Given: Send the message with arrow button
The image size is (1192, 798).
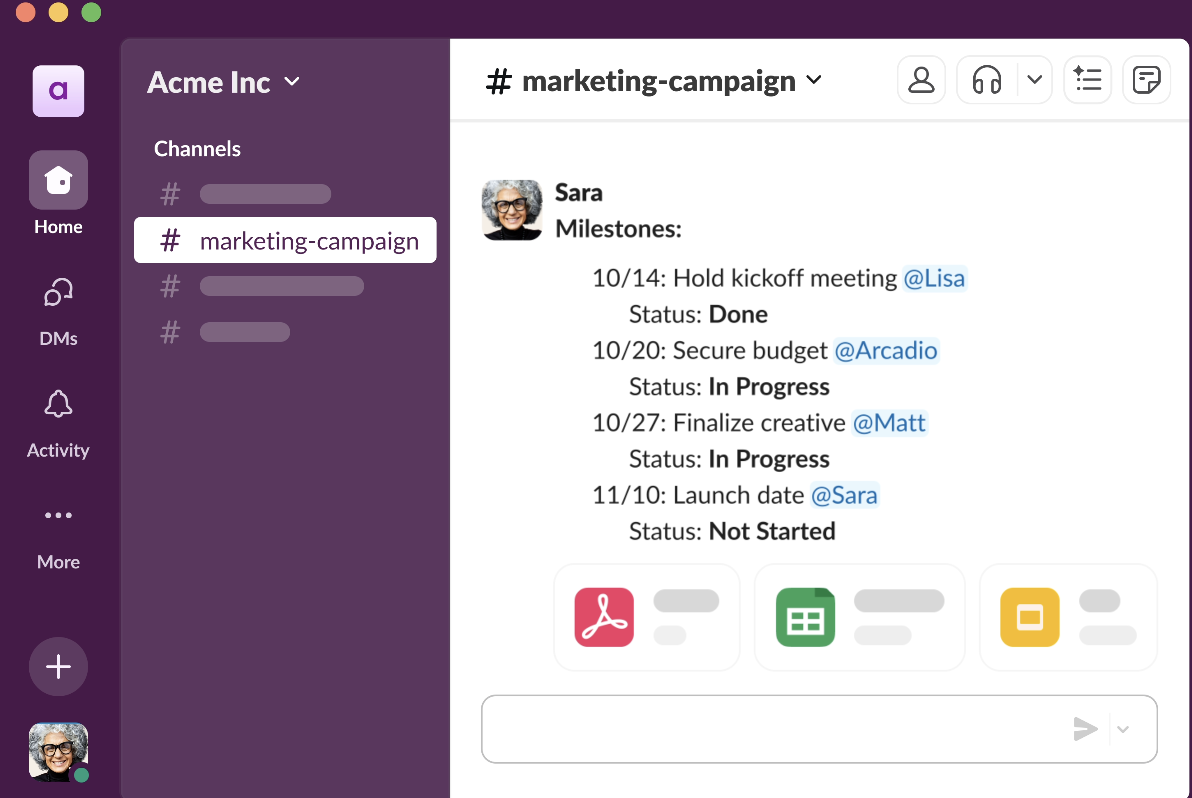Looking at the screenshot, I should tap(1085, 729).
